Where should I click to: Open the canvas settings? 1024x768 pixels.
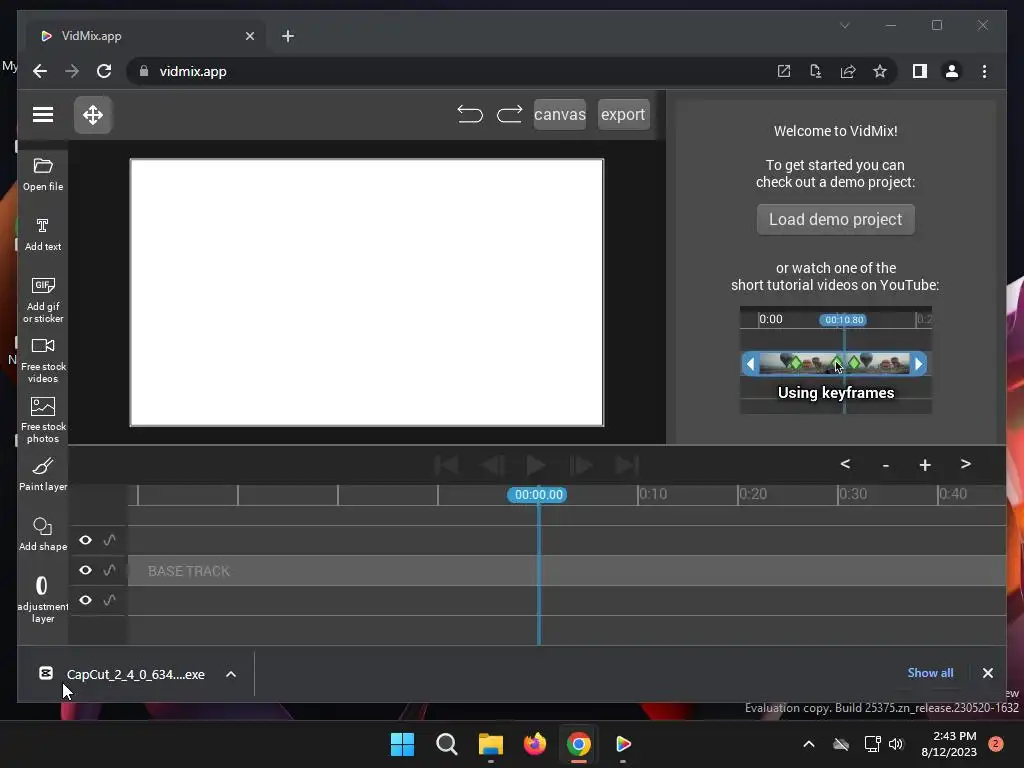[x=560, y=114]
